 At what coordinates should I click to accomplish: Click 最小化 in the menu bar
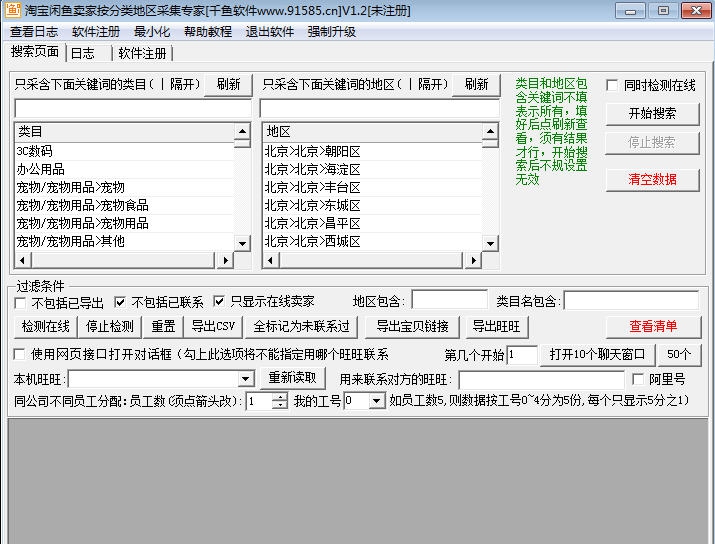point(152,32)
